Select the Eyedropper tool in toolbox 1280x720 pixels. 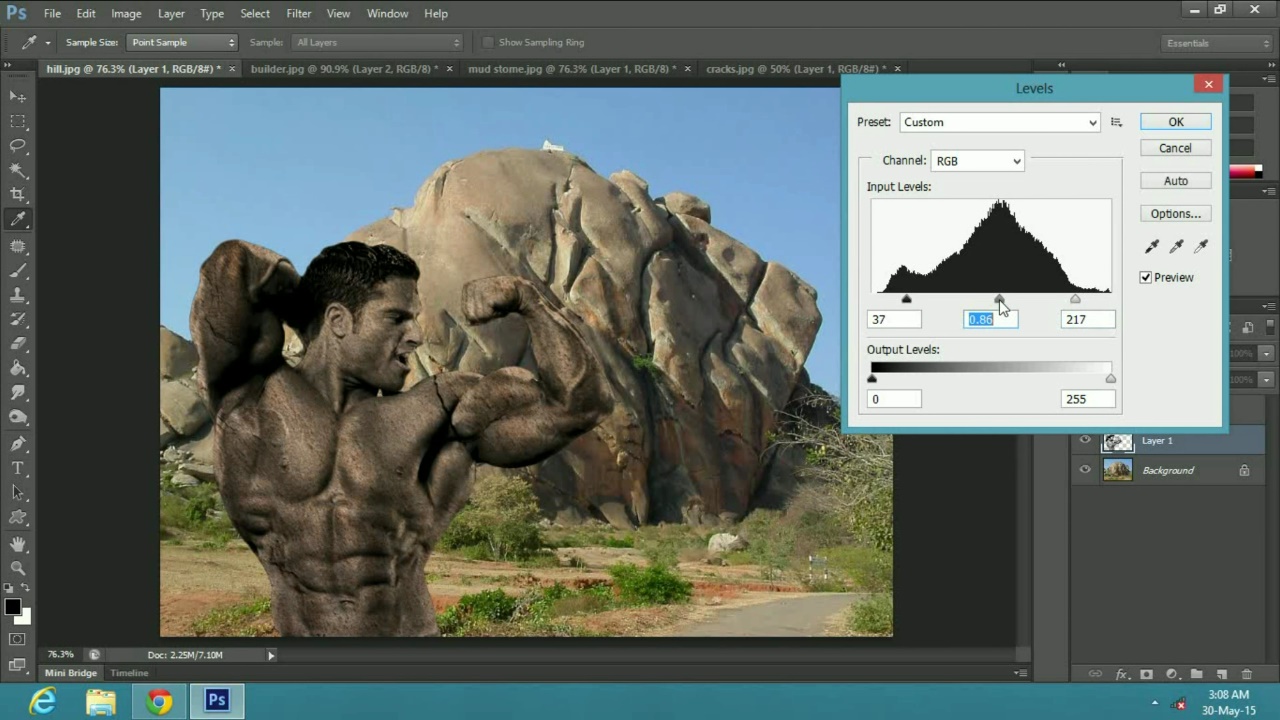click(x=18, y=220)
